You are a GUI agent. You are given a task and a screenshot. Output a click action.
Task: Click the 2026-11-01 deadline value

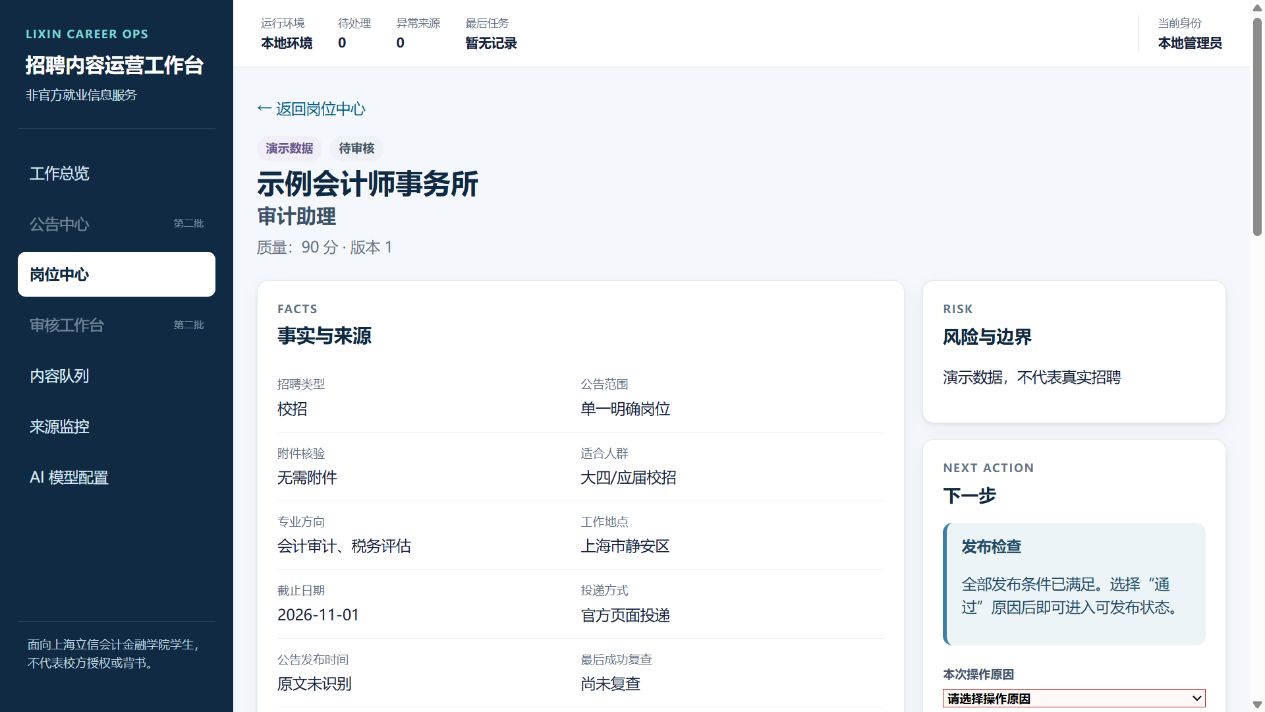[x=318, y=615]
